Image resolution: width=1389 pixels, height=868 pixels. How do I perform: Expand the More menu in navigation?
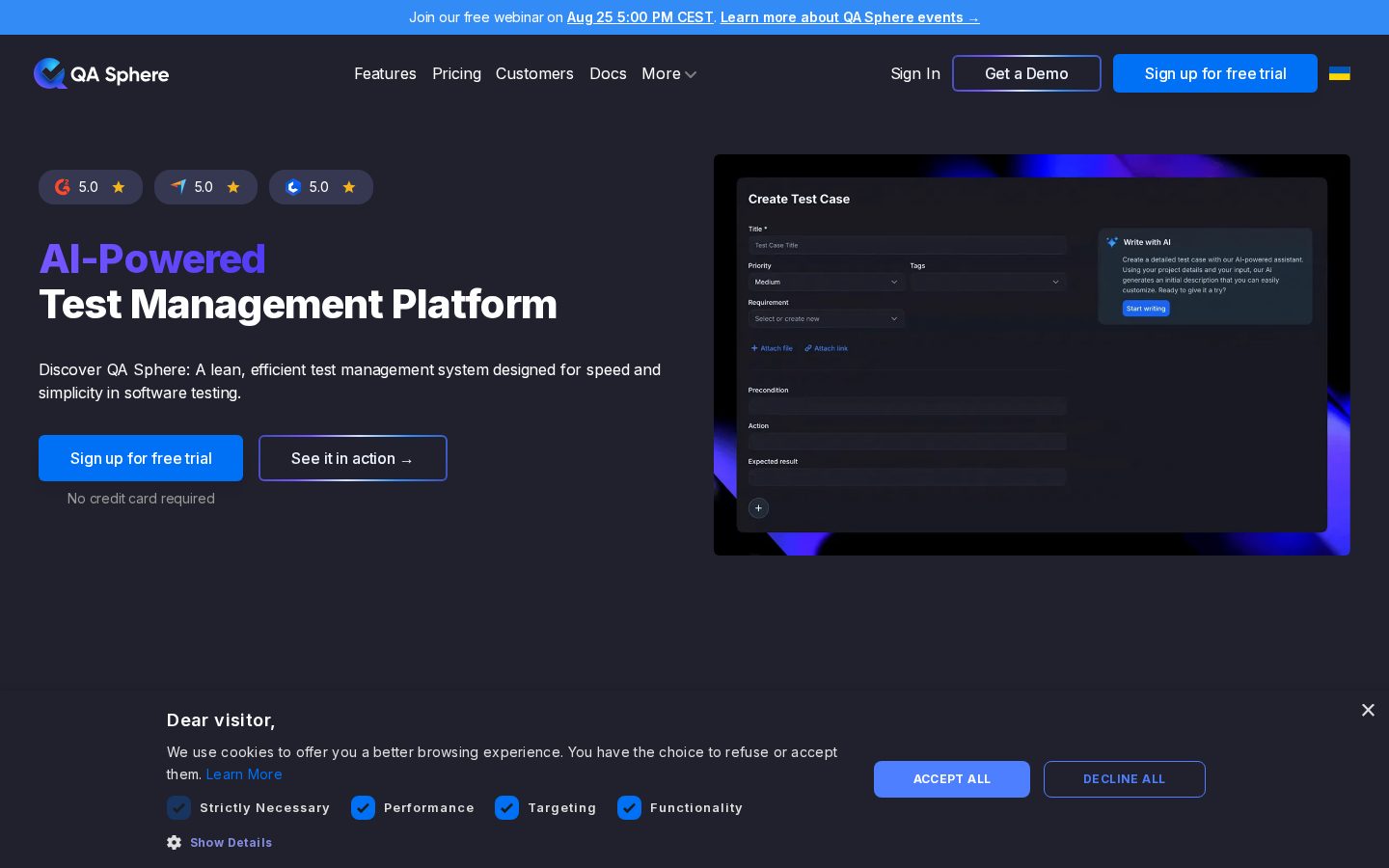668,73
